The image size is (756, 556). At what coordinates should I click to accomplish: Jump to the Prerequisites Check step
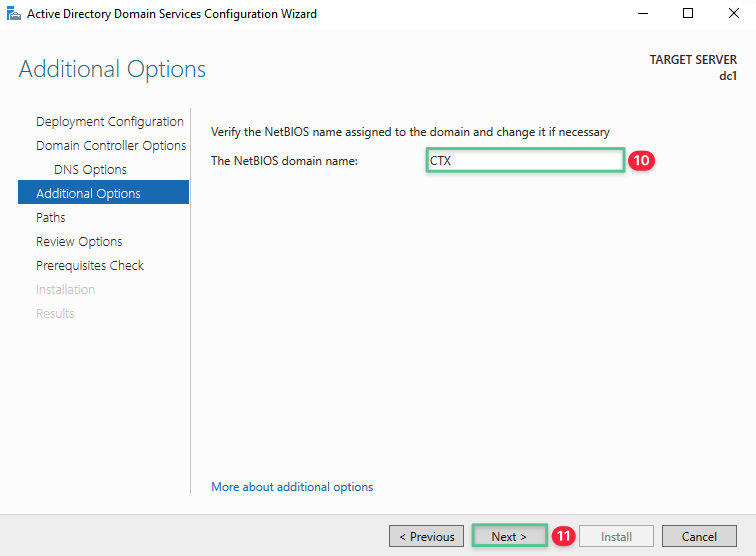90,266
